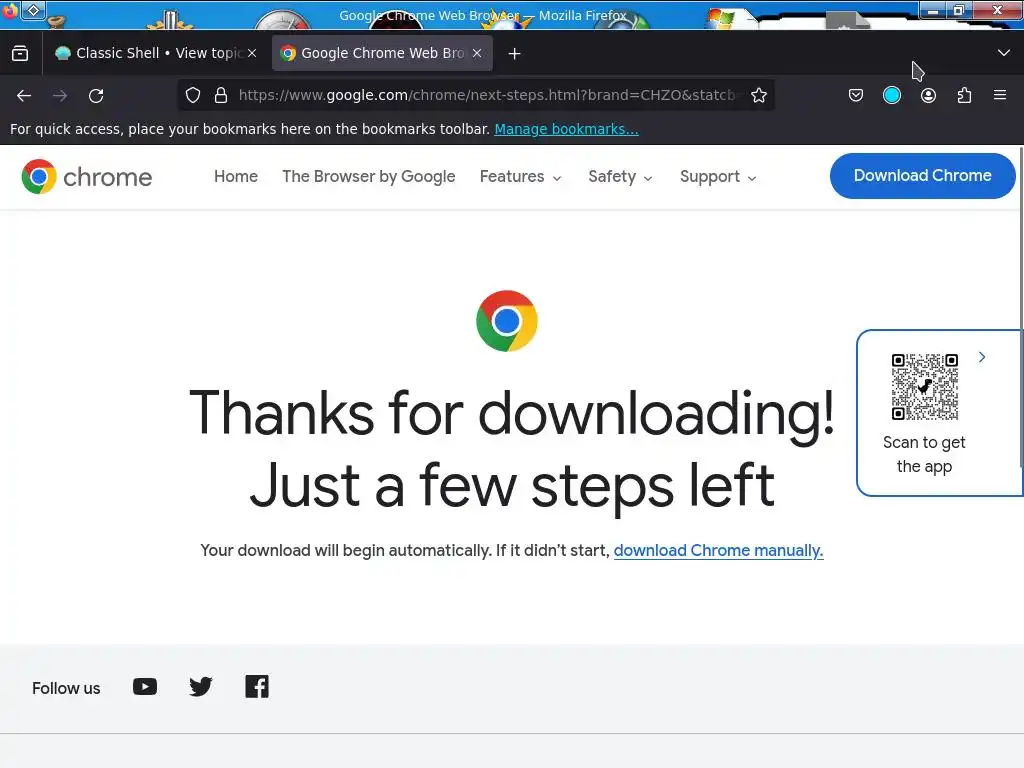Click the download Chrome manually link

pyautogui.click(x=718, y=551)
